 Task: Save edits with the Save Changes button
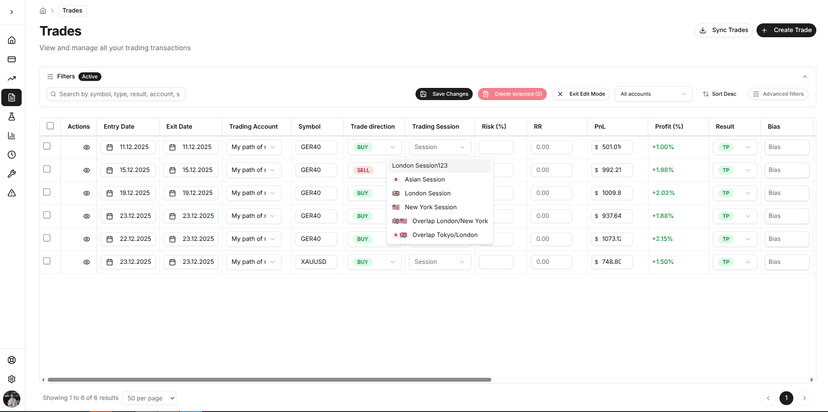pyautogui.click(x=444, y=94)
